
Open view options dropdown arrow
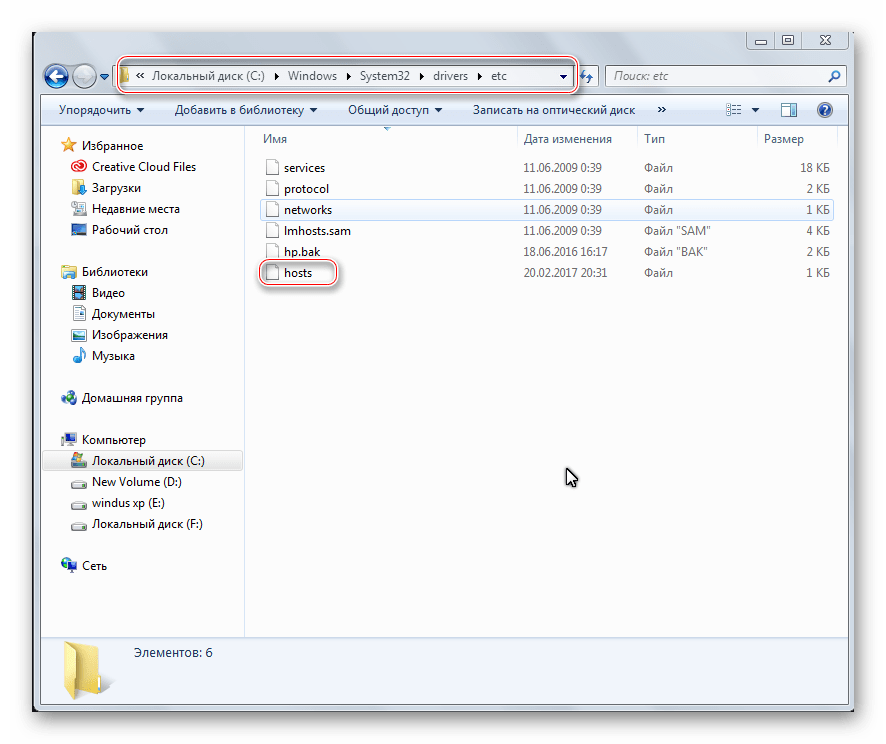pyautogui.click(x=755, y=110)
